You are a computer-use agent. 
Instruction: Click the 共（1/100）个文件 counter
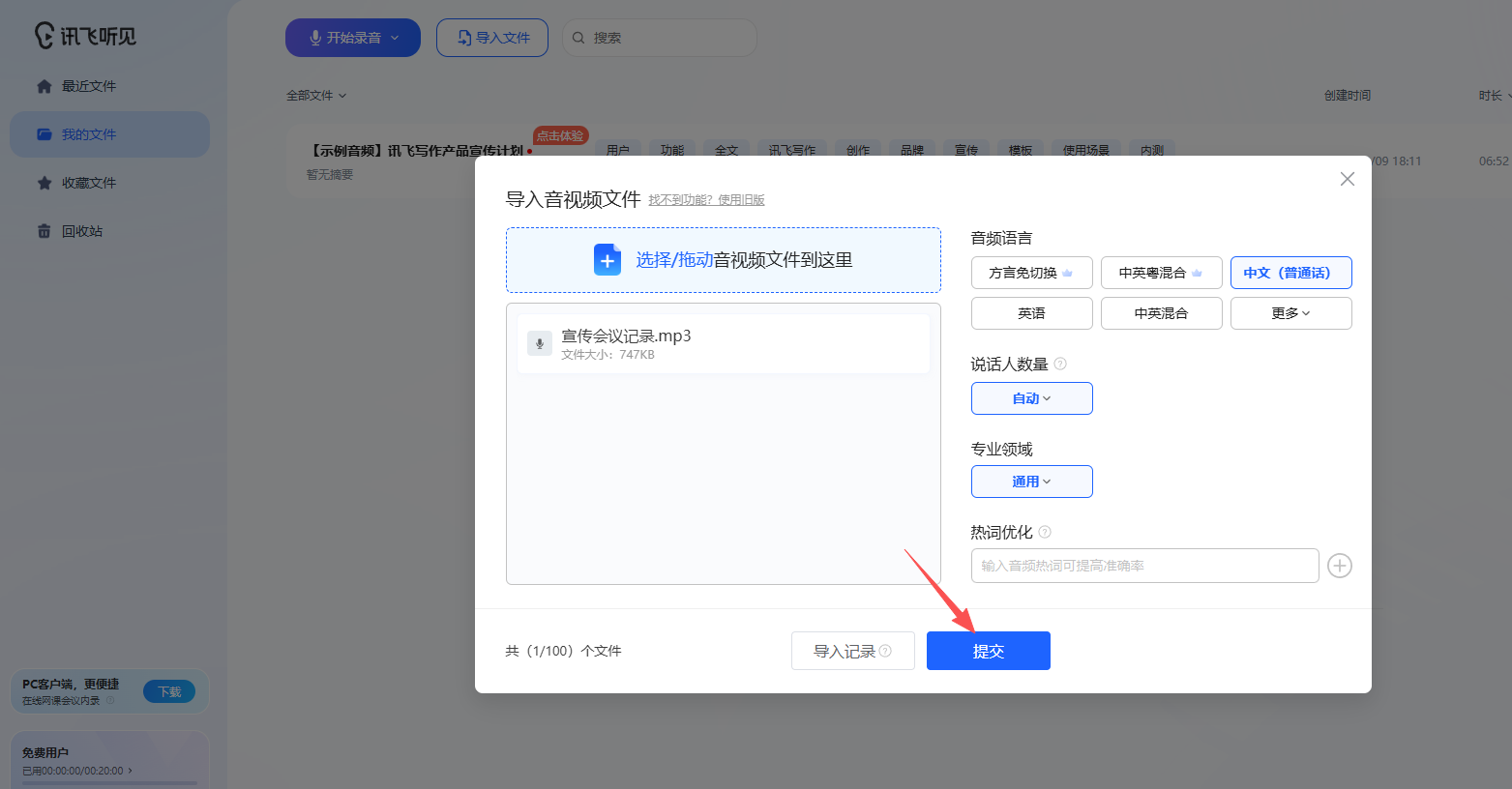point(563,651)
